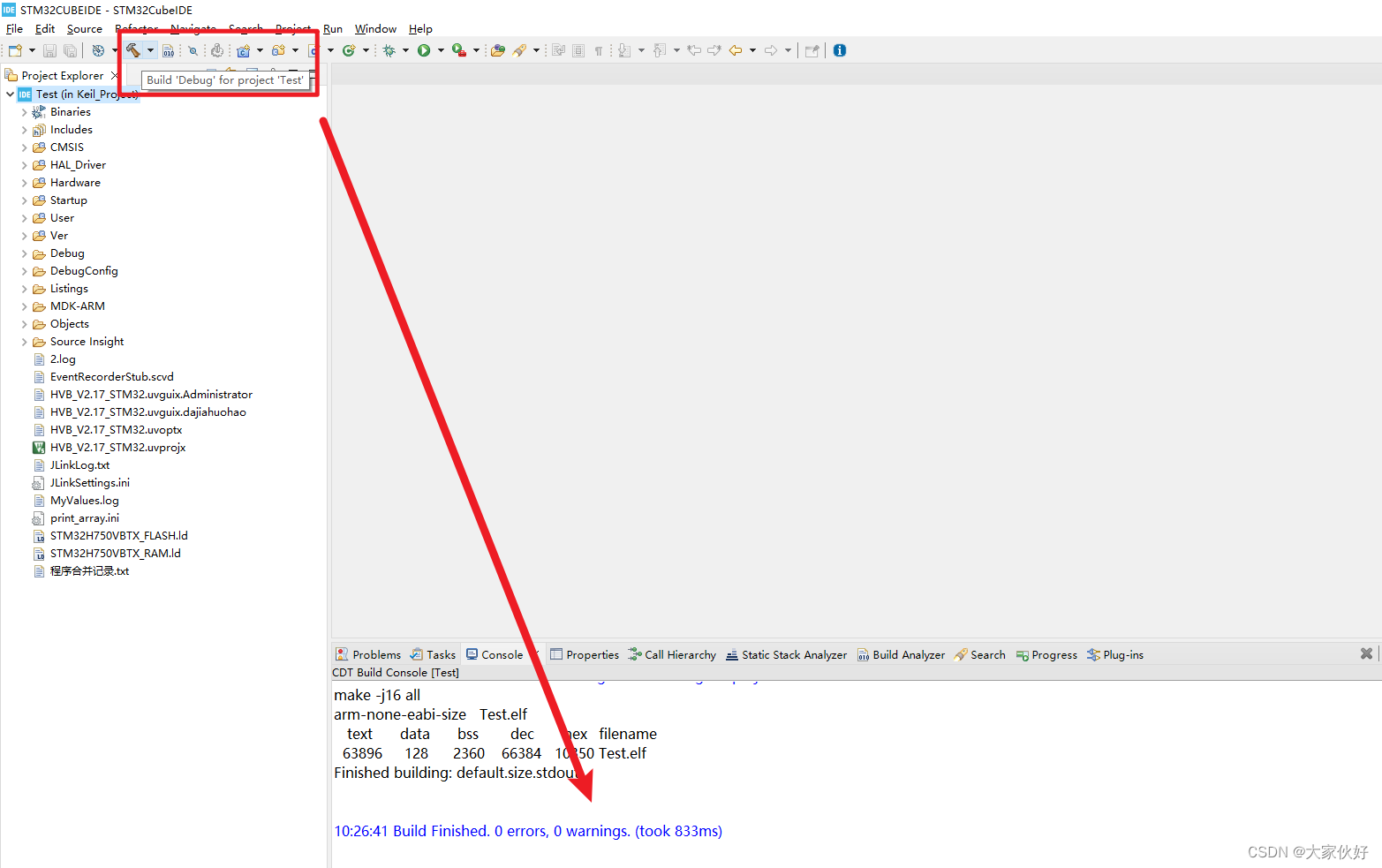Open the Build Analyzer tab
1382x868 pixels.
tap(901, 654)
